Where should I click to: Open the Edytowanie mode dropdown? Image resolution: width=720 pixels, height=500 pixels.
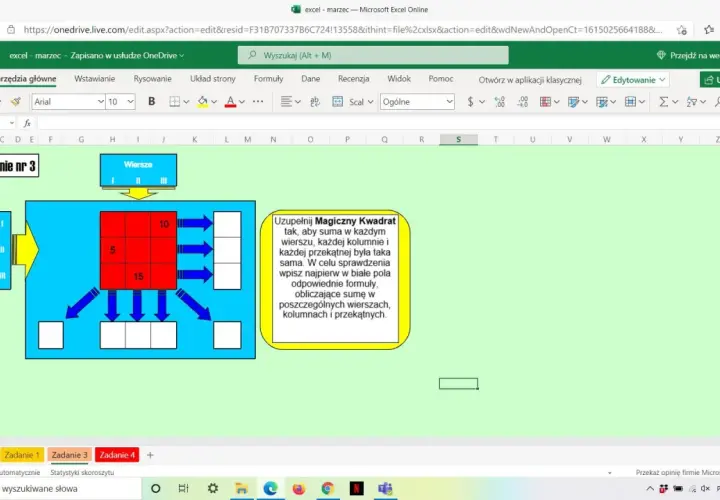point(633,80)
